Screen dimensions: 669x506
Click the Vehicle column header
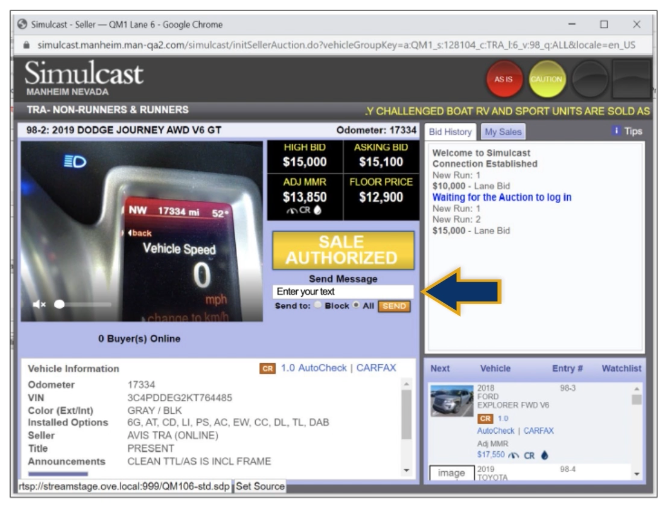click(495, 369)
